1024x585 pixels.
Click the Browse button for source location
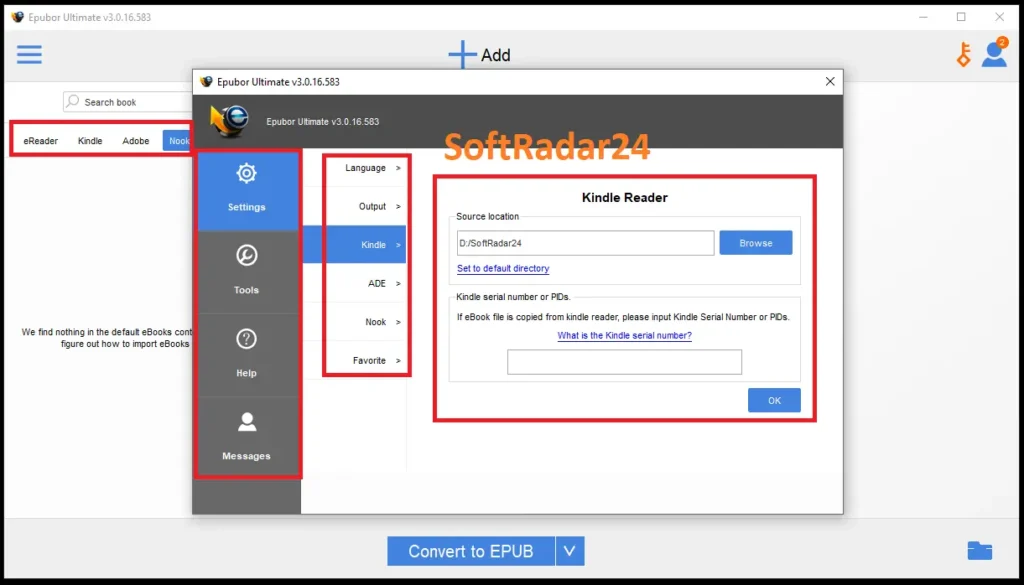755,242
